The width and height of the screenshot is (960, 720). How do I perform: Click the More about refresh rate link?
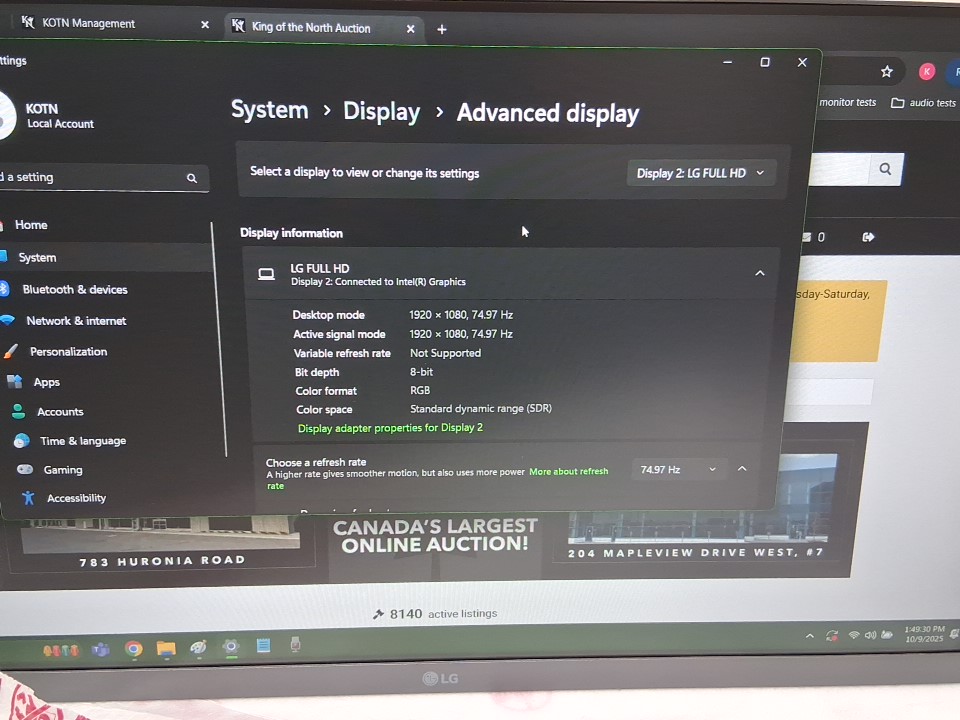pos(568,472)
